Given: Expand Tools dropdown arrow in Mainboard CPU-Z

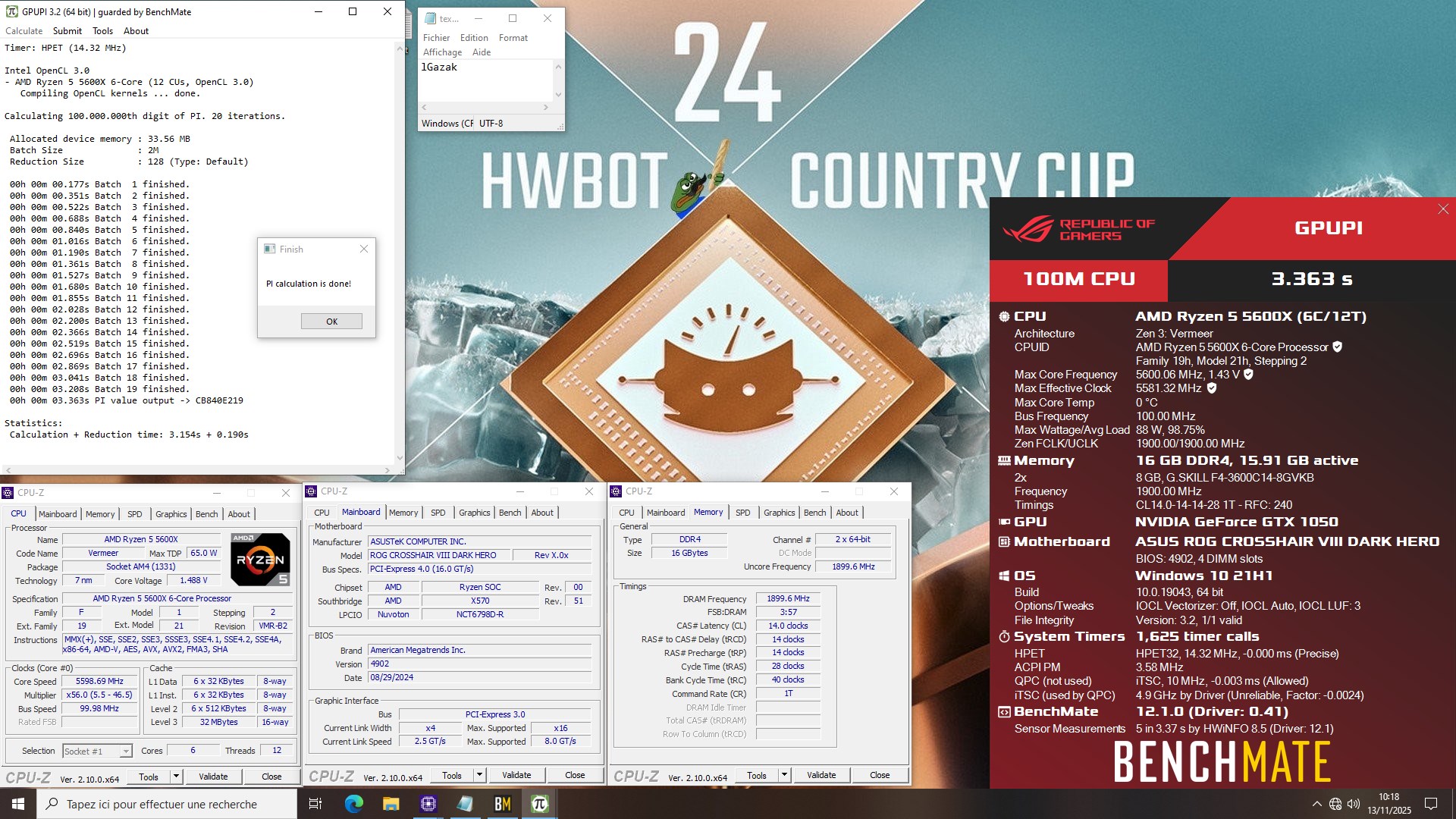Looking at the screenshot, I should pyautogui.click(x=479, y=775).
